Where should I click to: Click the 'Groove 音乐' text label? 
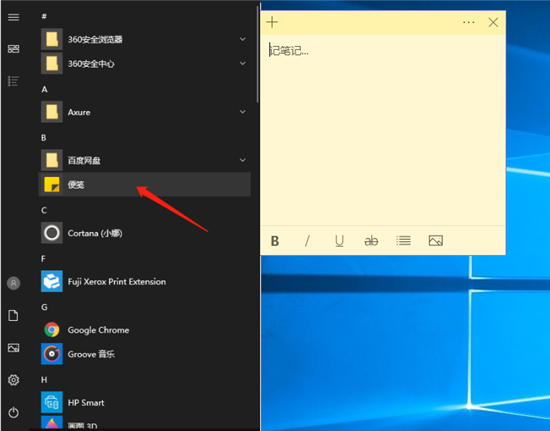(x=91, y=354)
